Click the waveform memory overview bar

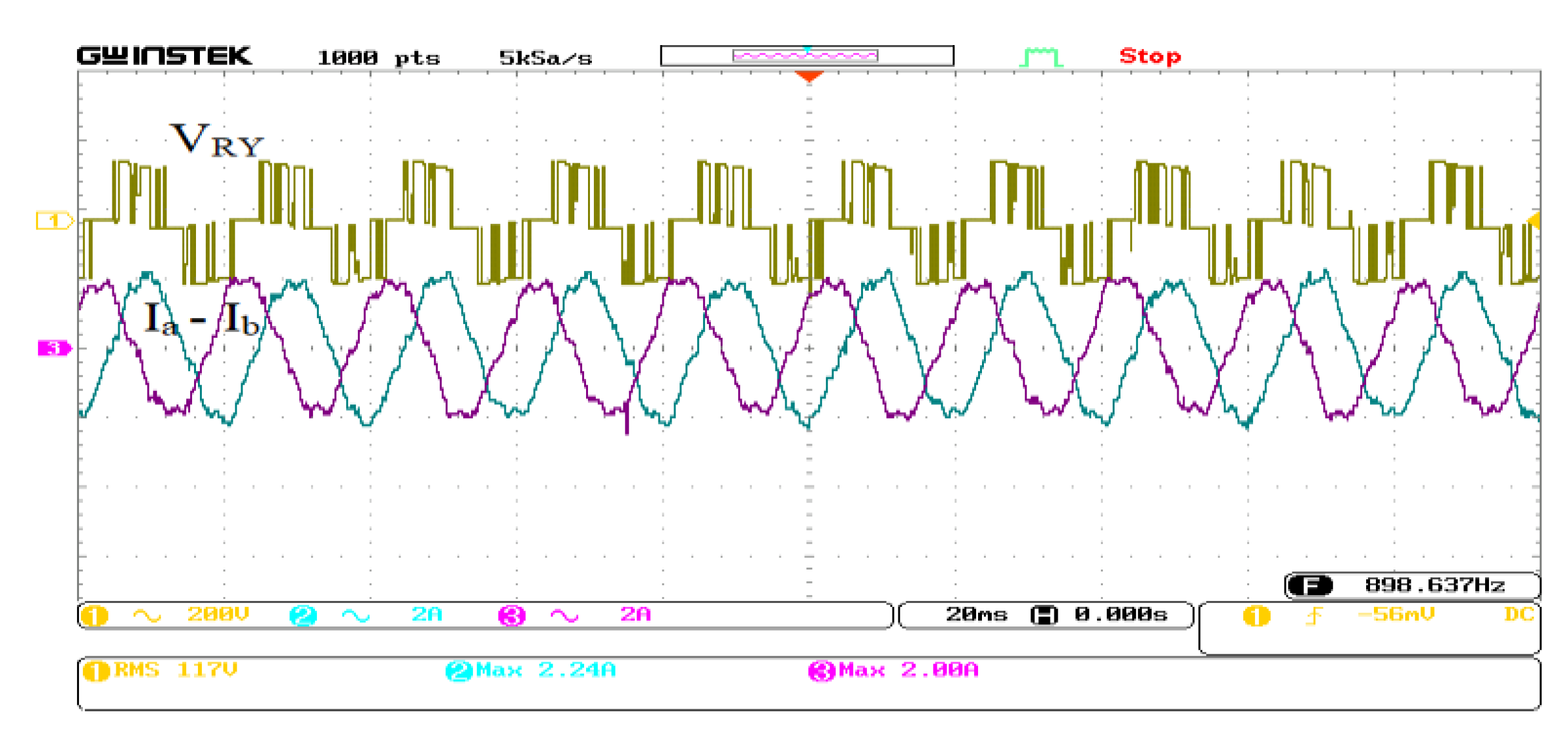(x=807, y=56)
